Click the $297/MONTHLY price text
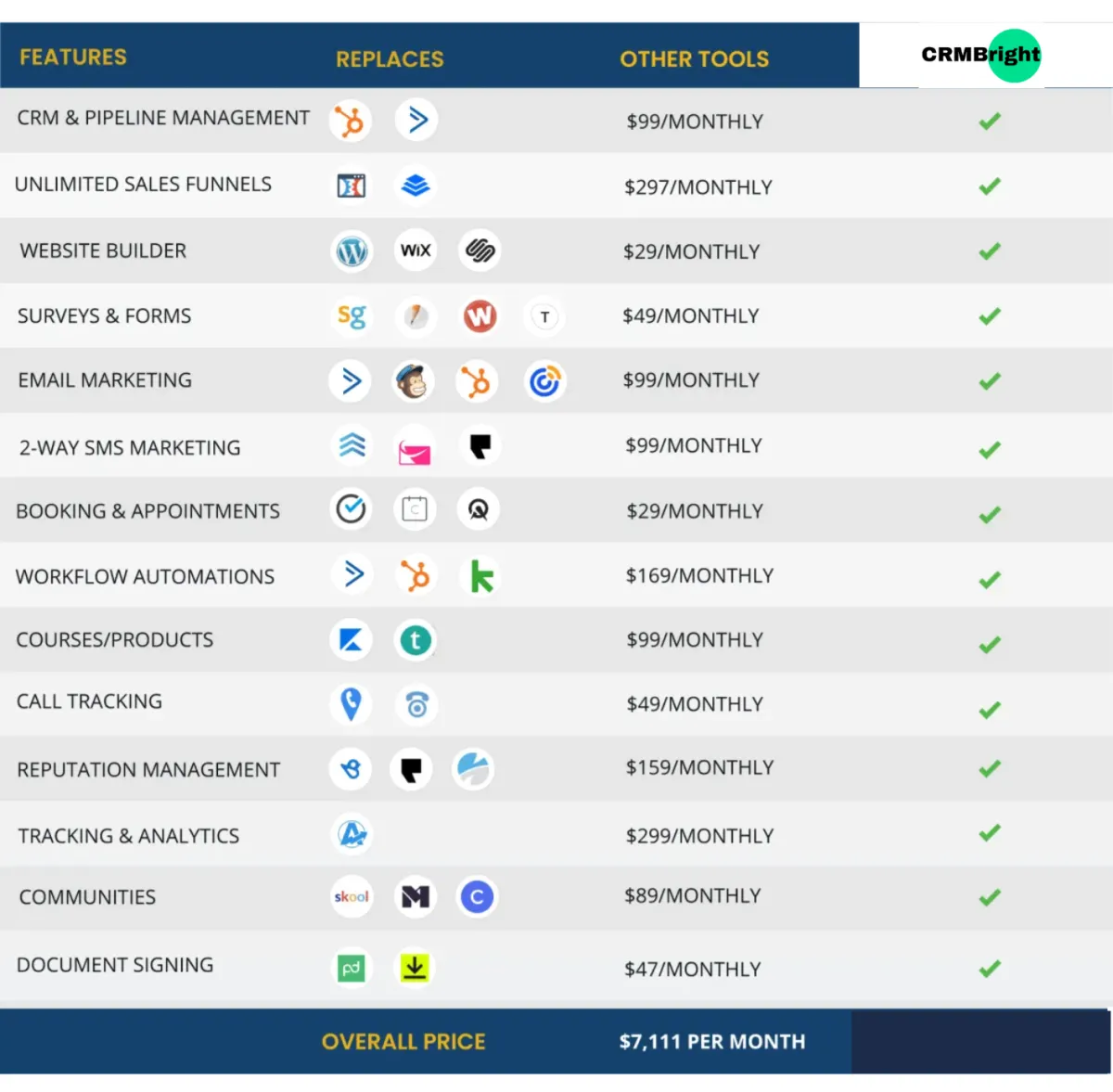 click(x=698, y=187)
